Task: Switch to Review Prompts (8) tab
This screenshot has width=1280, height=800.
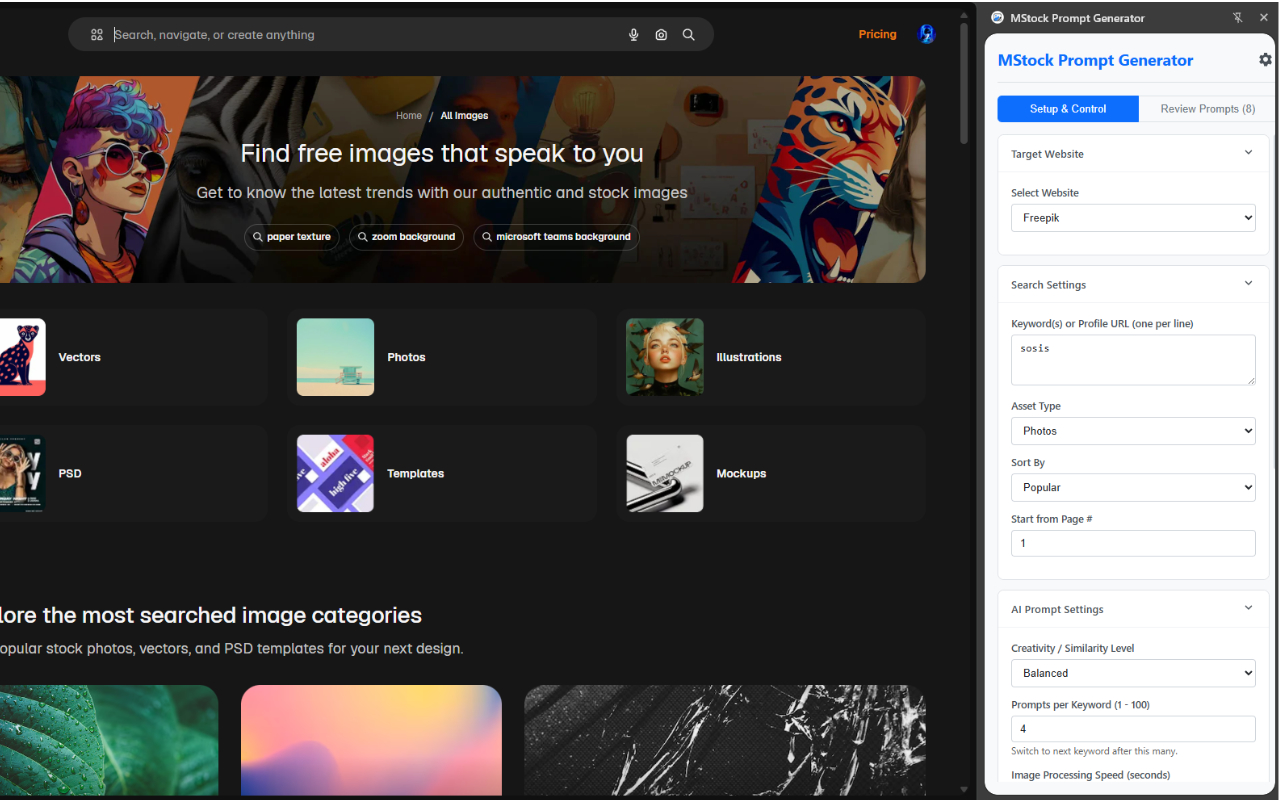Action: pyautogui.click(x=1208, y=109)
